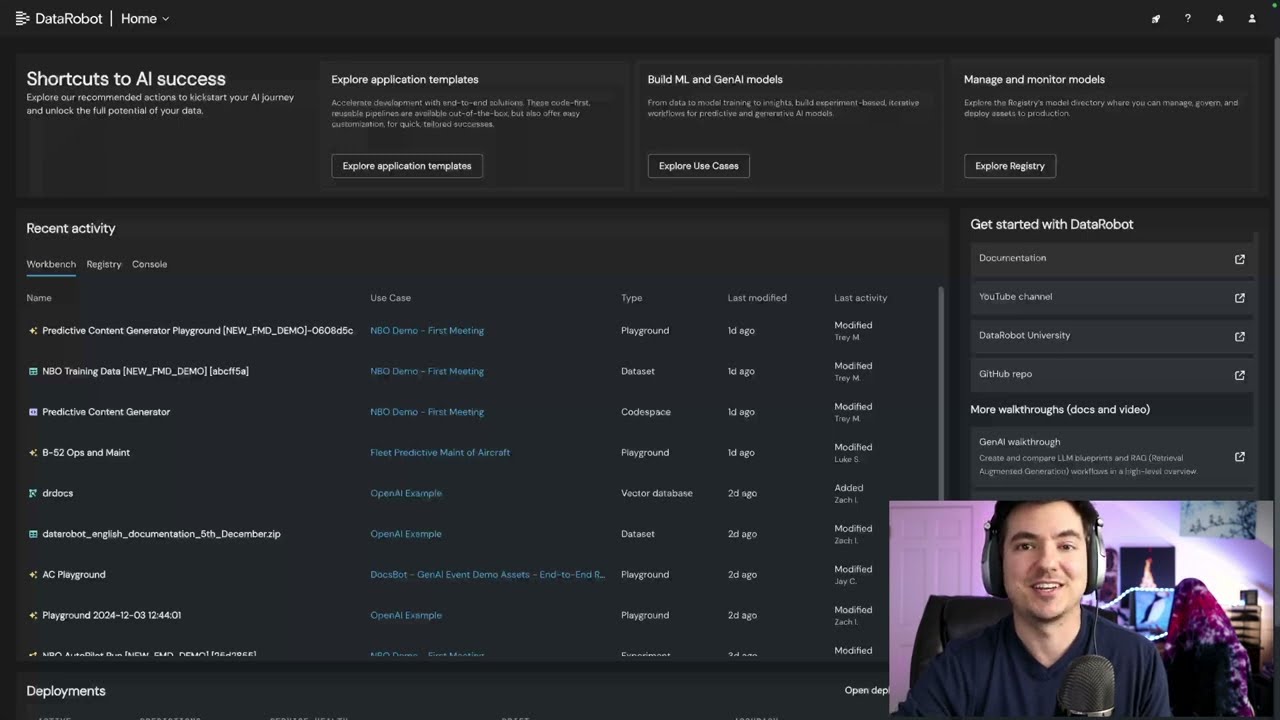Expand the Home navigation dropdown

[145, 18]
